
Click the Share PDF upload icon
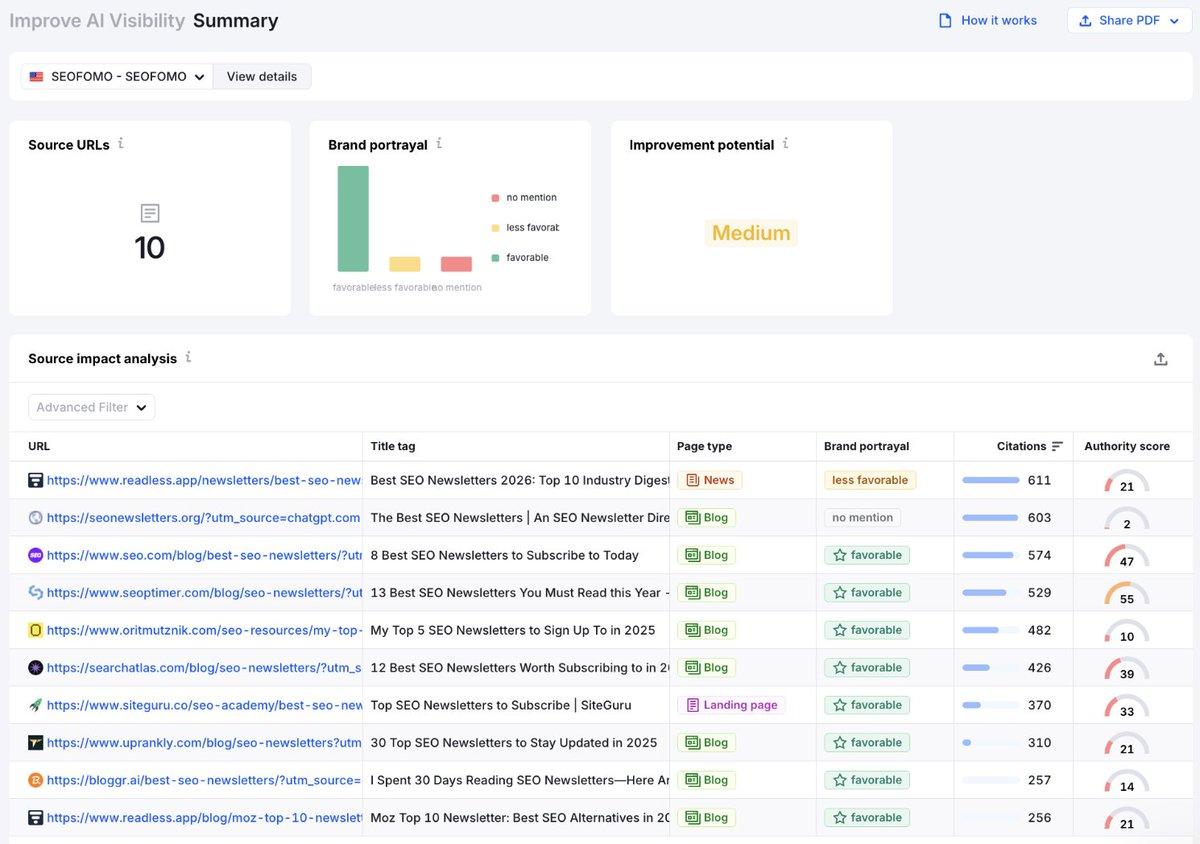click(1085, 20)
